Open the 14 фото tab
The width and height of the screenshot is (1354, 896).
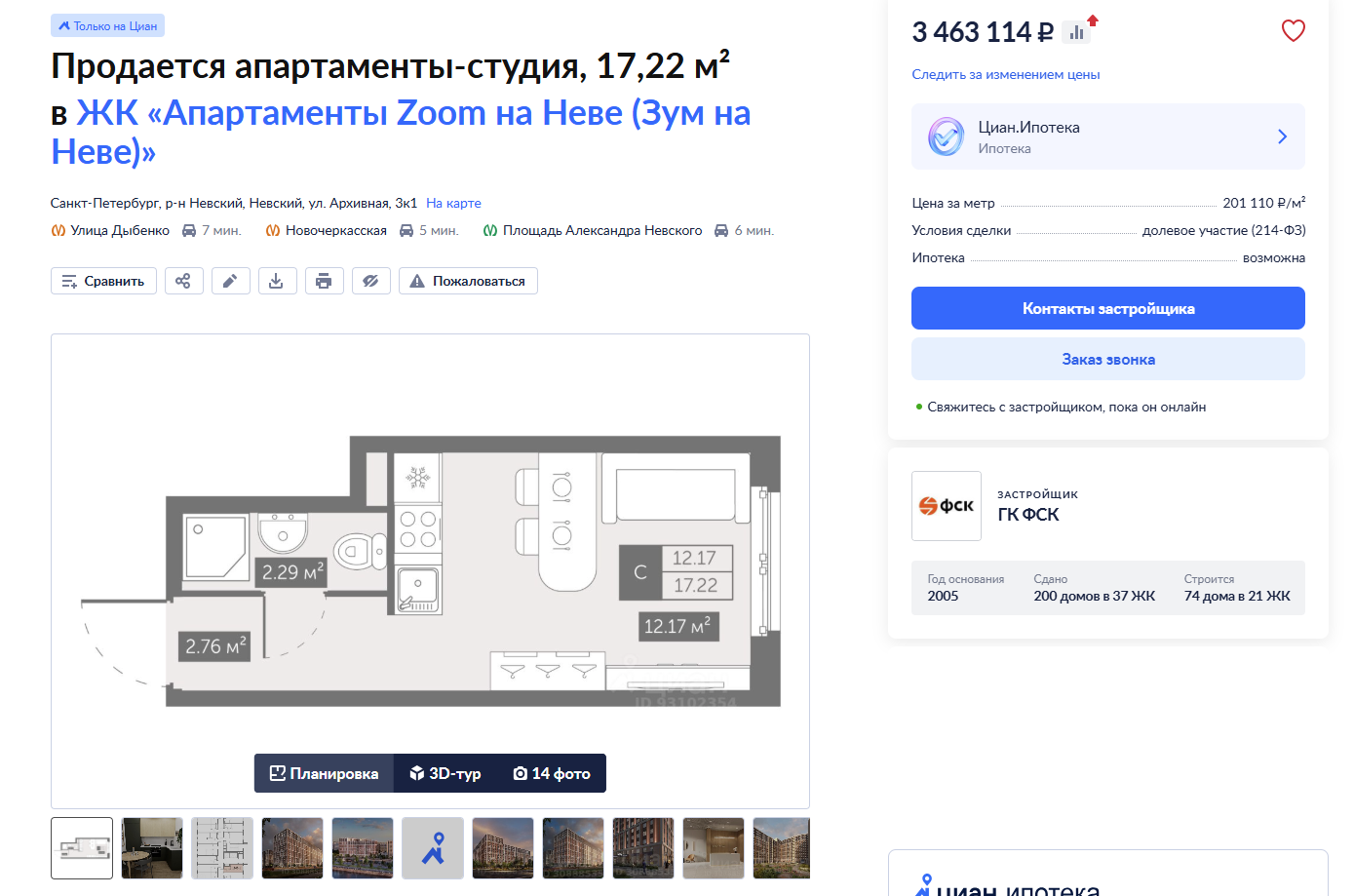[552, 773]
